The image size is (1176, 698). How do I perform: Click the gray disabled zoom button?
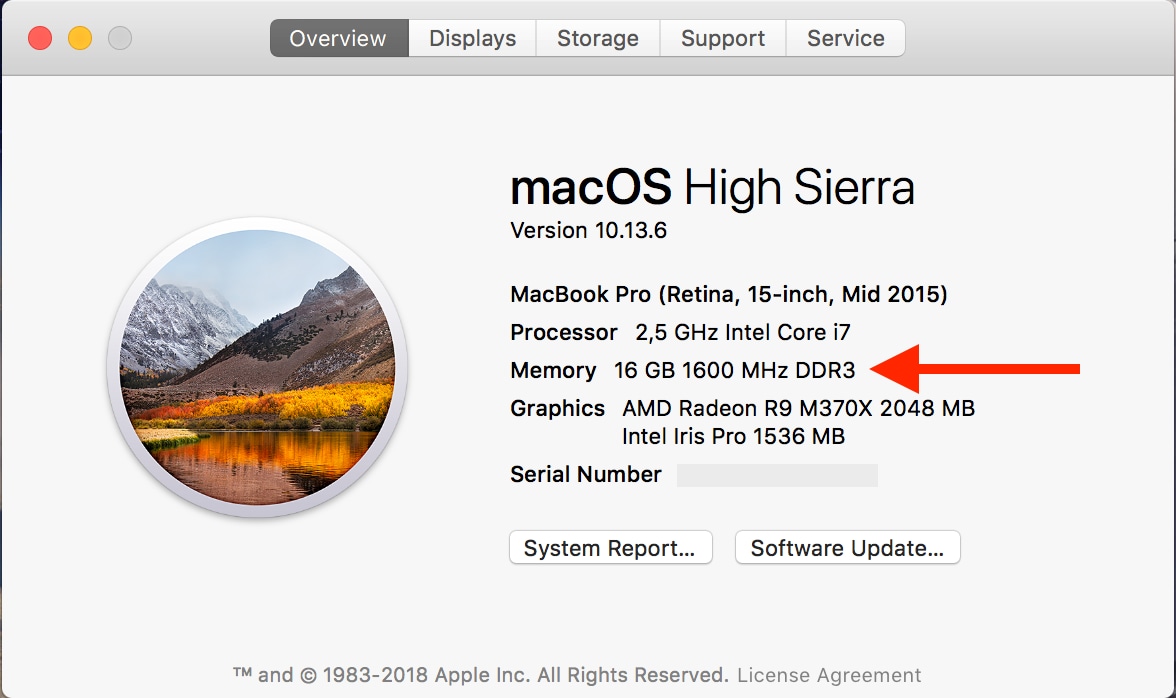120,39
